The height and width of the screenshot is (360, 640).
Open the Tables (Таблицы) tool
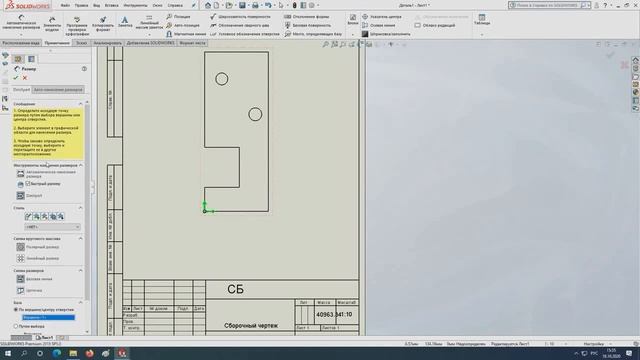(x=482, y=20)
